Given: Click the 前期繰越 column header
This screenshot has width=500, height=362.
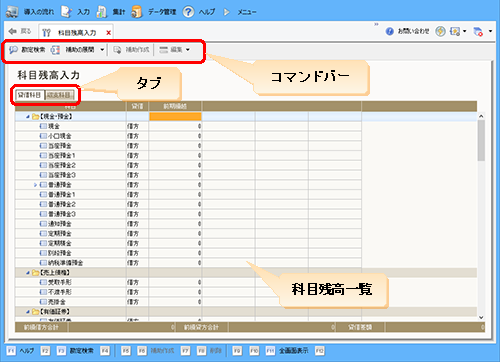Looking at the screenshot, I should tap(175, 106).
